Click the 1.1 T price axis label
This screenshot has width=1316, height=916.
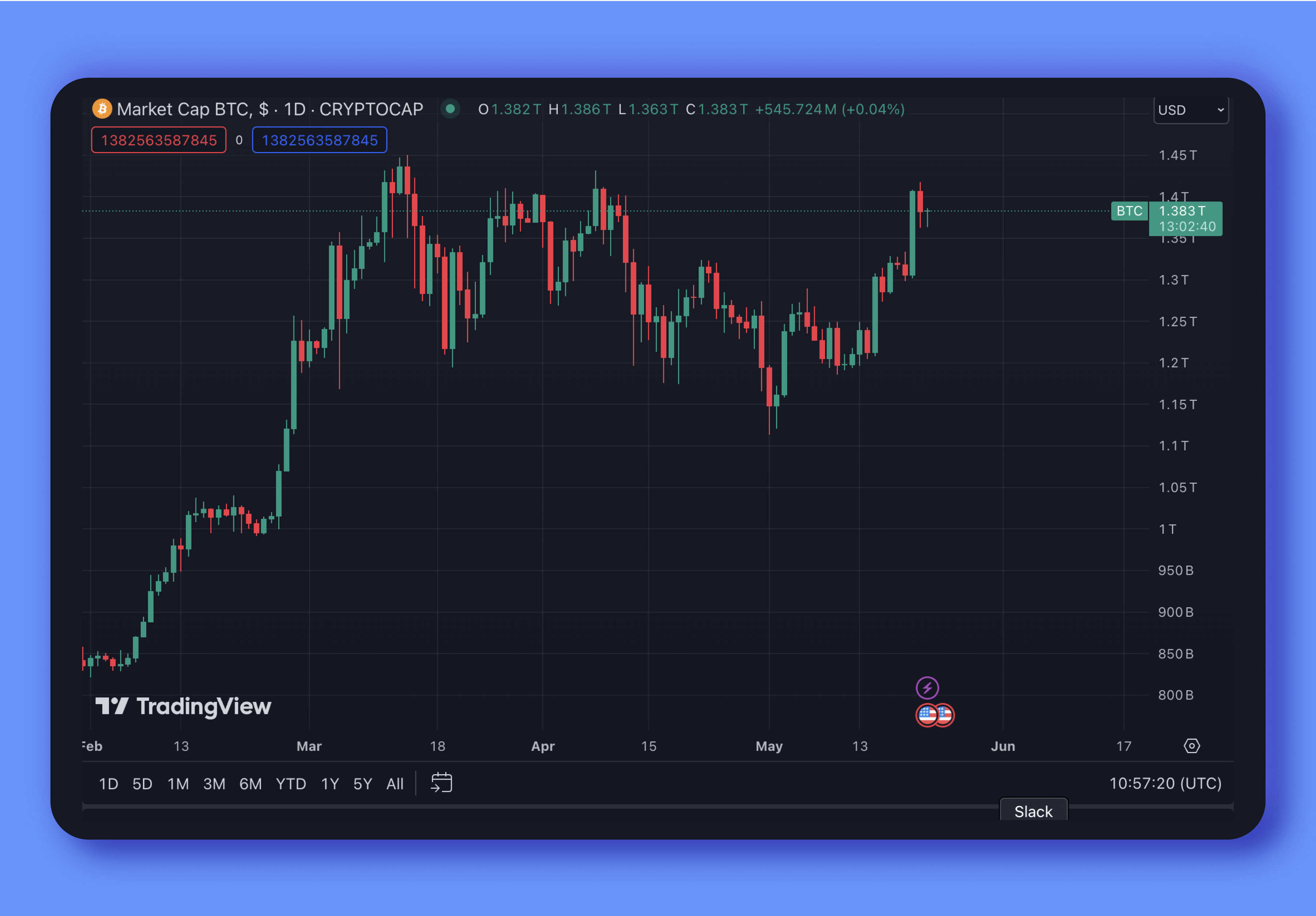[x=1173, y=446]
